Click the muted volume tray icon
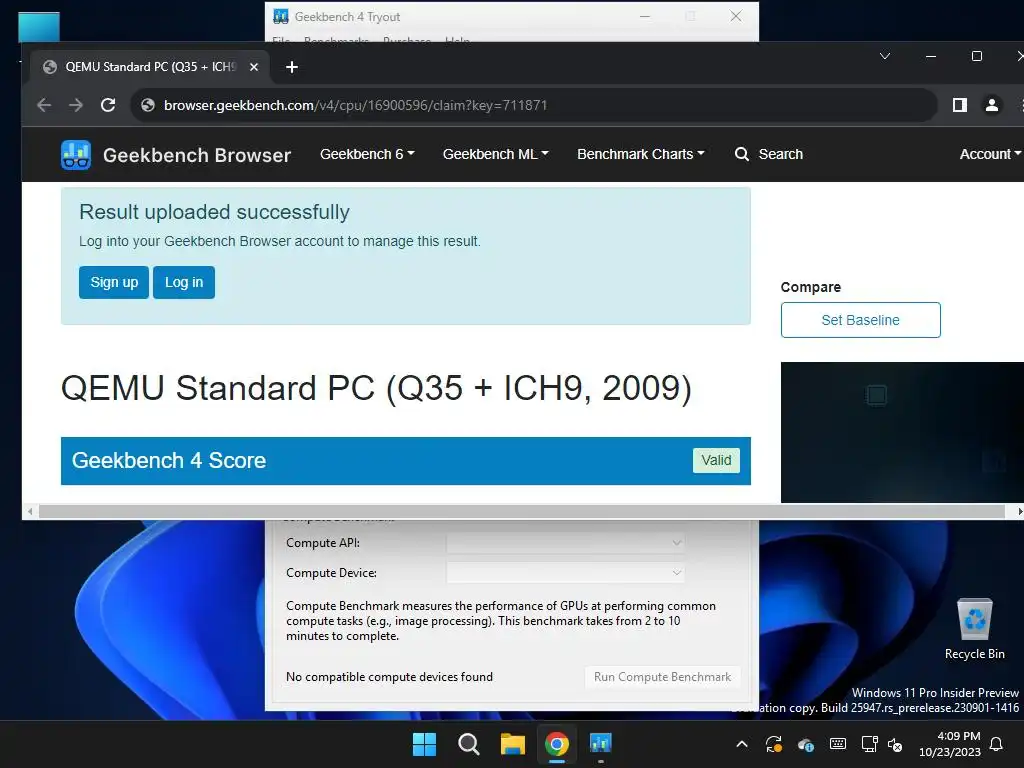The image size is (1024, 768). 895,744
